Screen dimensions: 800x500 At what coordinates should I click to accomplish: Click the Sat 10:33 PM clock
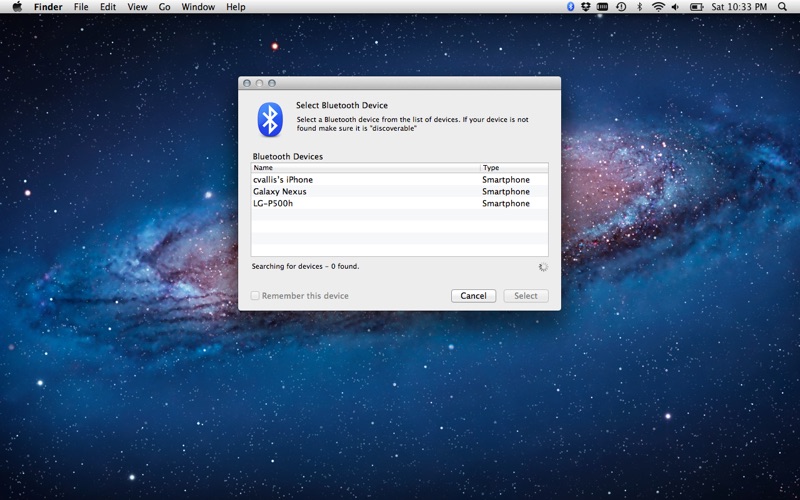(739, 7)
